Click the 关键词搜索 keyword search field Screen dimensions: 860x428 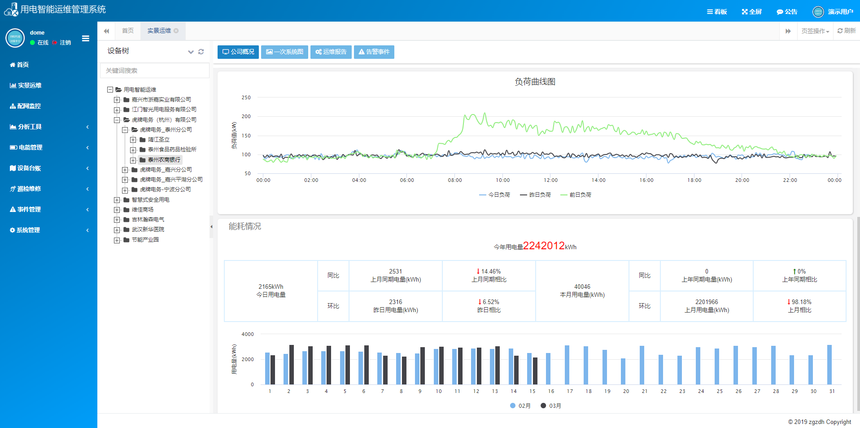tap(155, 70)
